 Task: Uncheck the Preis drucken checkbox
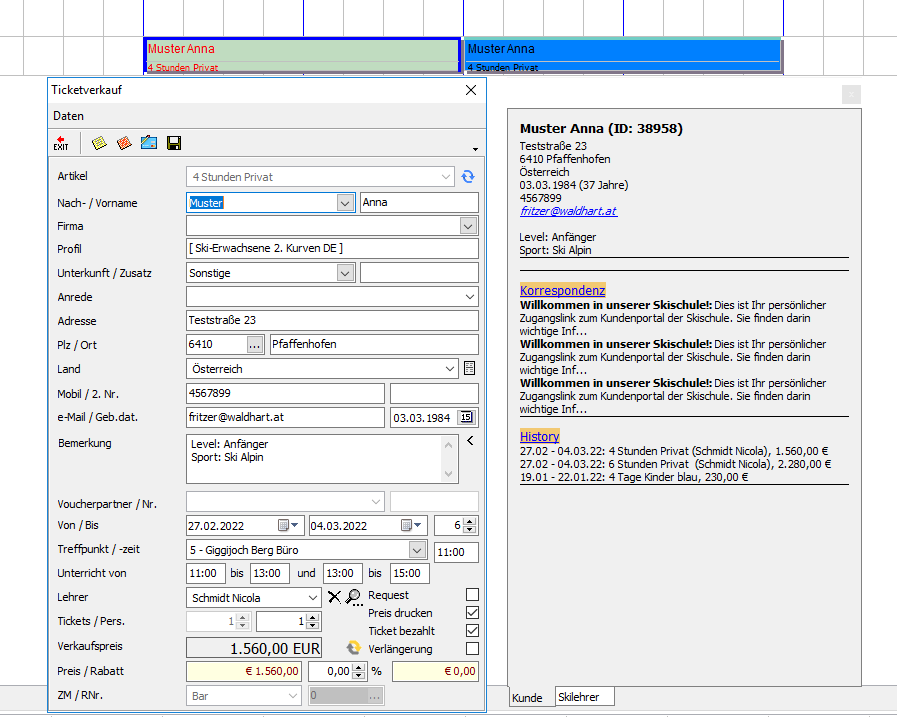(473, 613)
